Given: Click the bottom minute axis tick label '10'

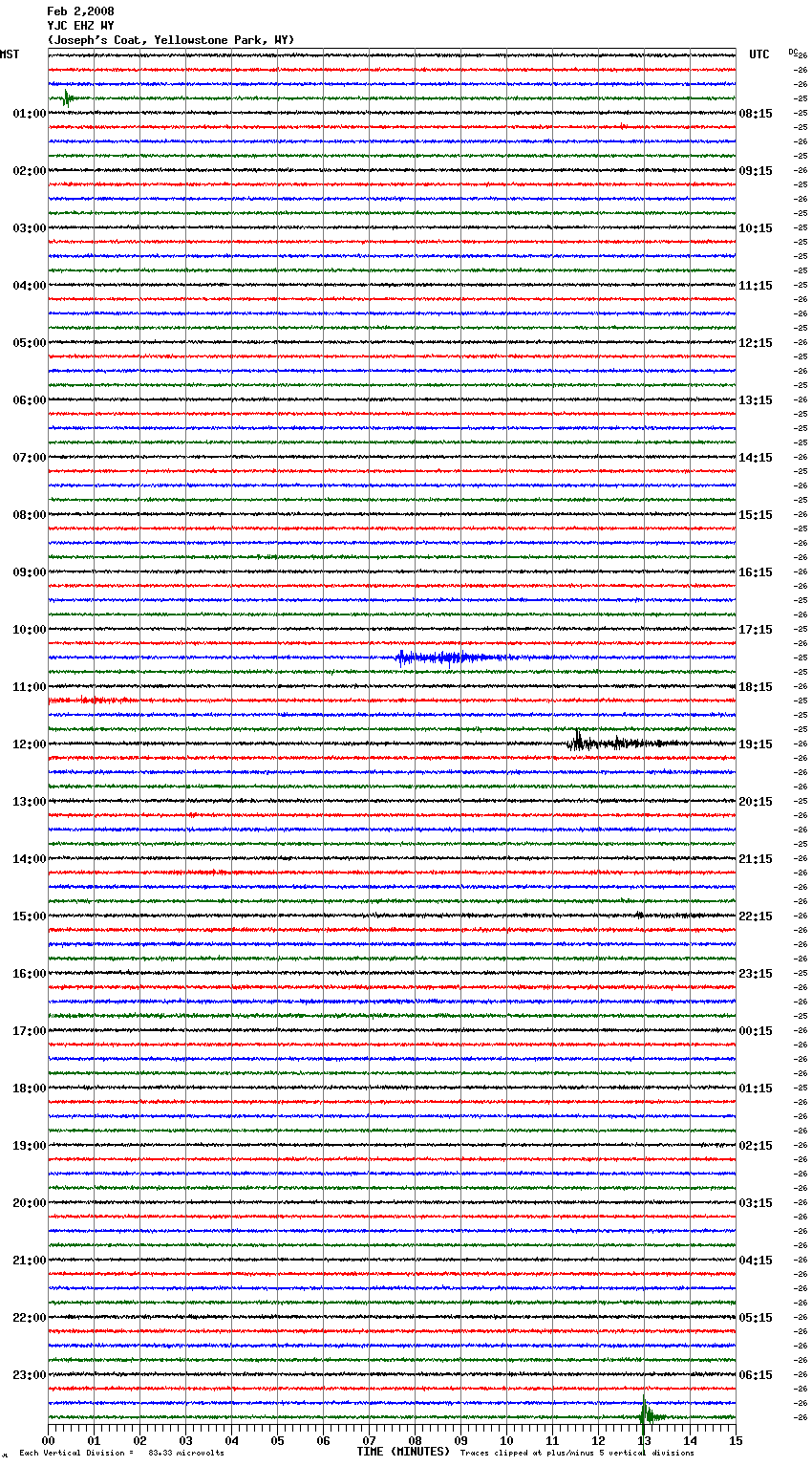Looking at the screenshot, I should click(x=507, y=1440).
